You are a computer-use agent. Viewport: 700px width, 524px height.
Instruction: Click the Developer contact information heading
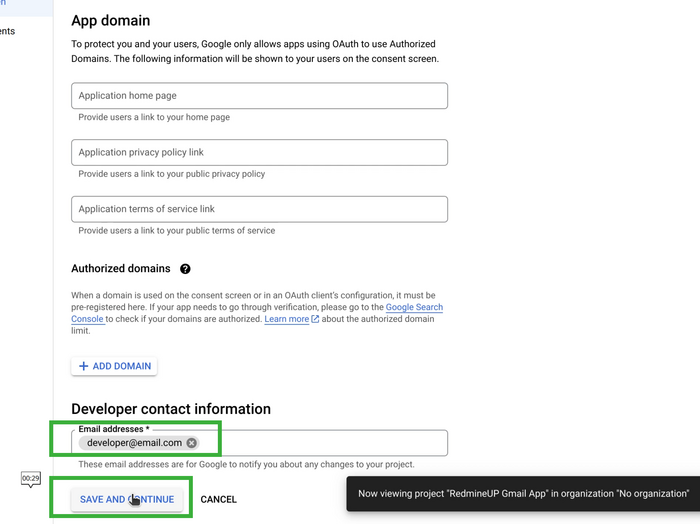click(x=171, y=409)
